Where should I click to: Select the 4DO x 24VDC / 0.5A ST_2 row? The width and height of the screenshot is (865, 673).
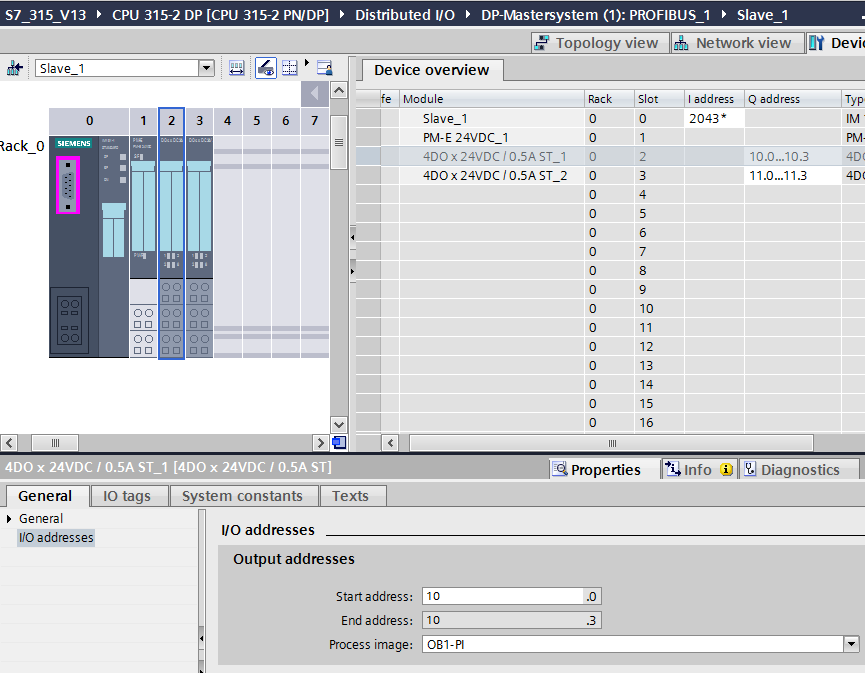pyautogui.click(x=610, y=175)
